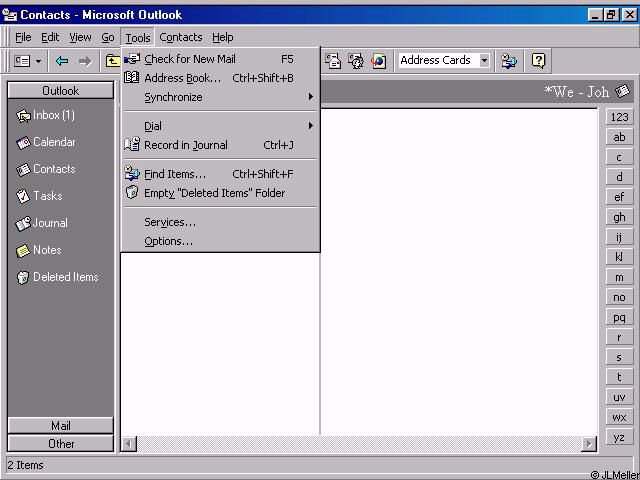
Task: Click the Outlook group button
Action: (x=60, y=91)
